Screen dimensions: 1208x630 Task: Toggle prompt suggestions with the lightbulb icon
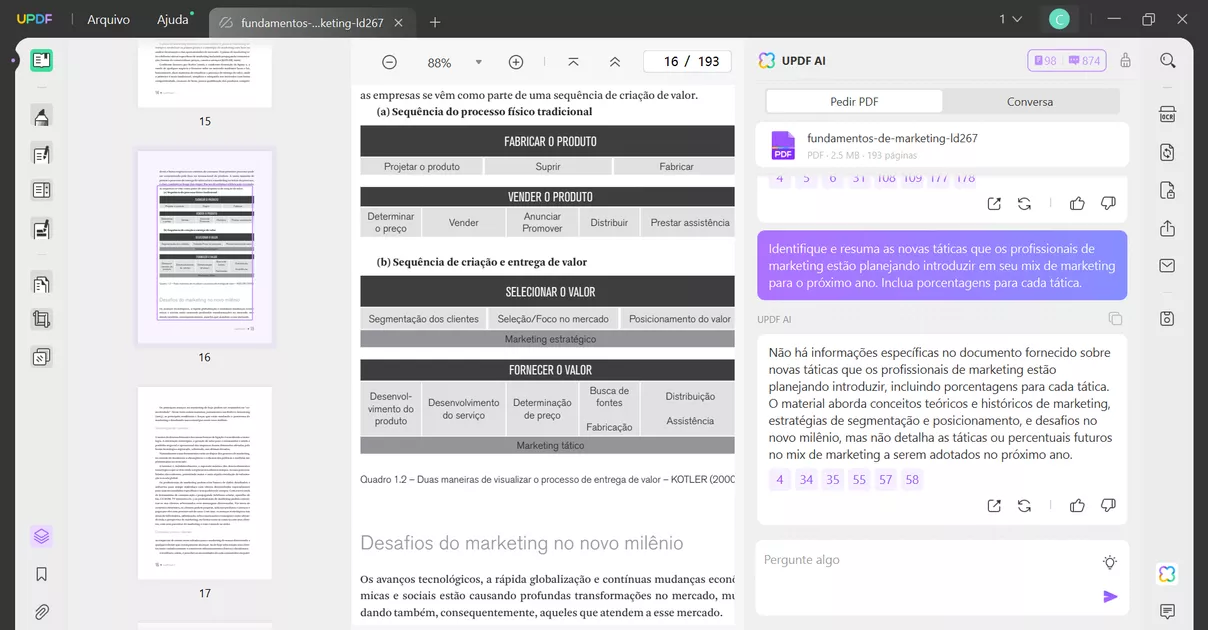pos(1109,562)
